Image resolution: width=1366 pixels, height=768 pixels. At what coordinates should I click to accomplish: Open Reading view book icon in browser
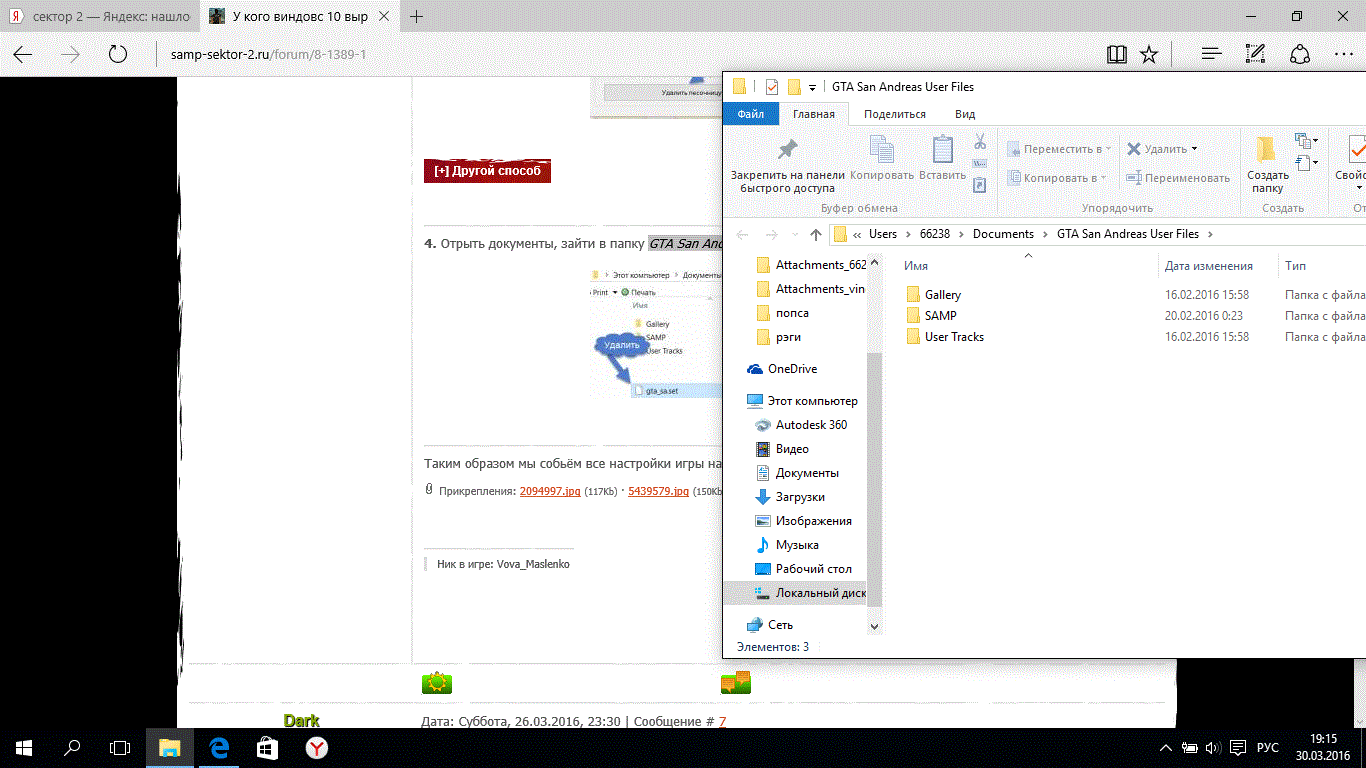point(1117,54)
